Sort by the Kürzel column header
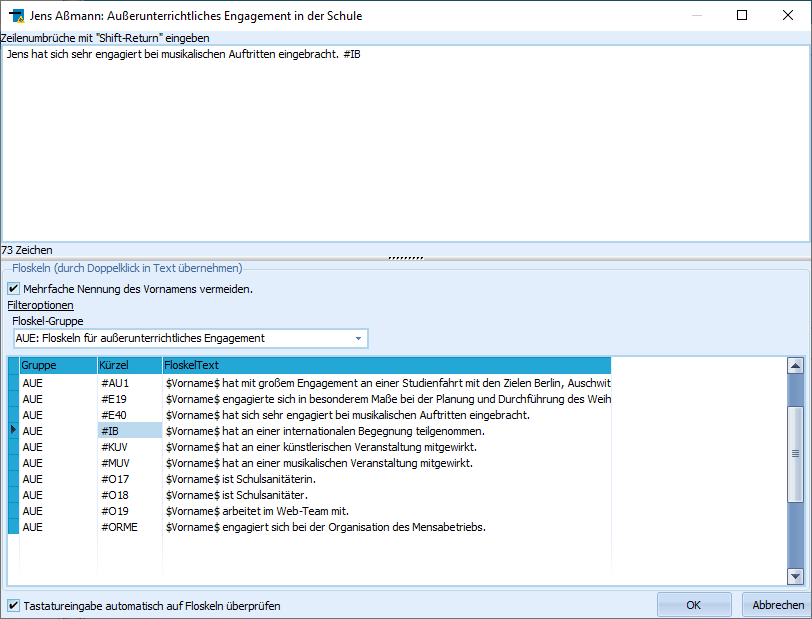Screen dimensions: 812x619 [129, 365]
